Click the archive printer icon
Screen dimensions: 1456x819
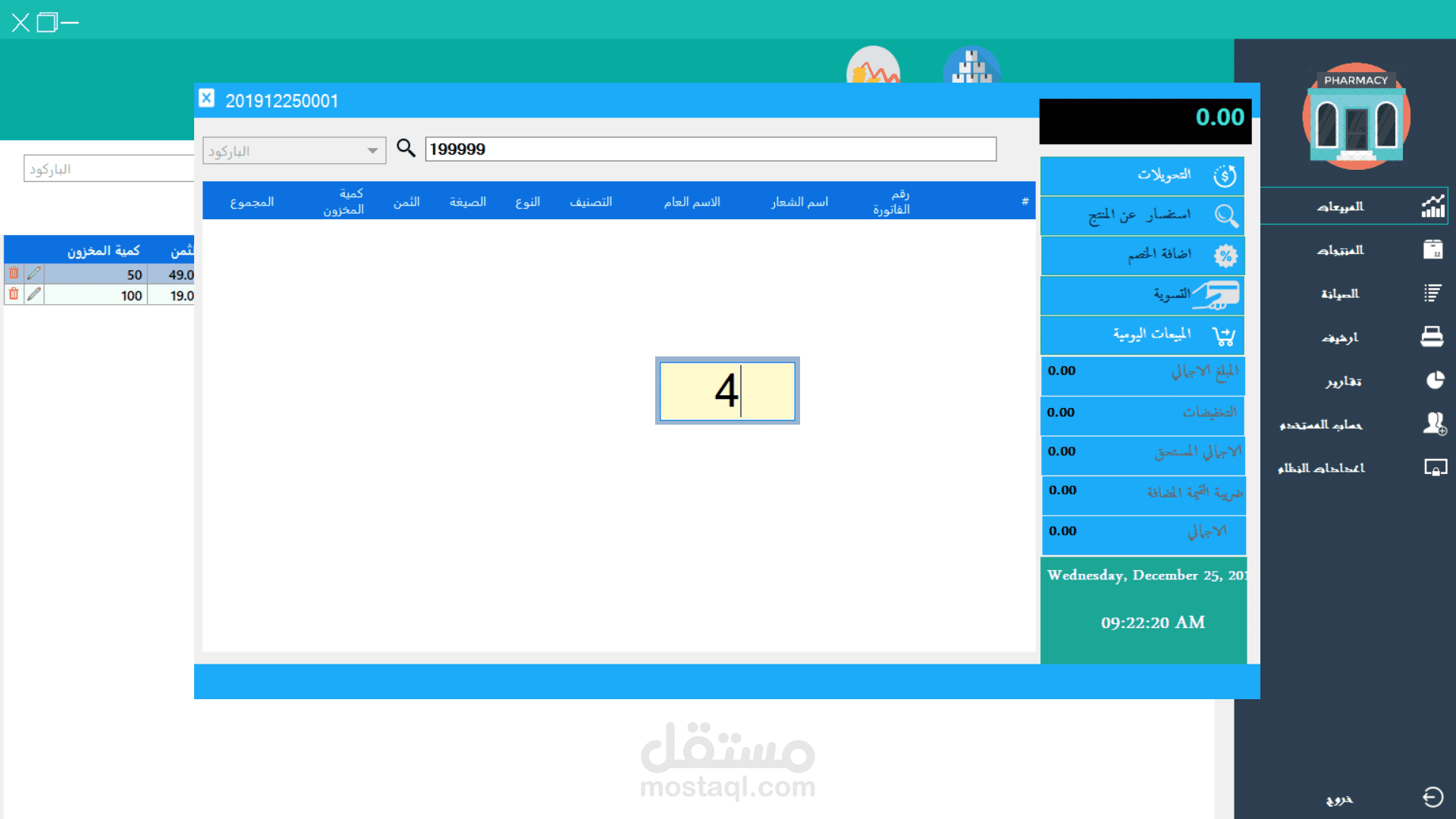coord(1431,337)
